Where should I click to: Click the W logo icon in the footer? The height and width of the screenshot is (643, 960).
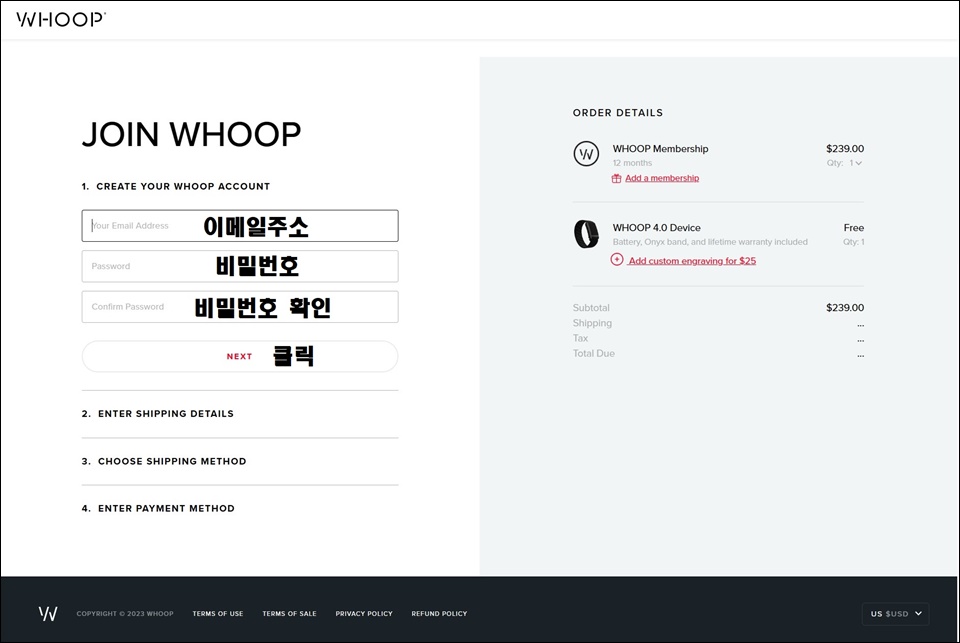(48, 614)
